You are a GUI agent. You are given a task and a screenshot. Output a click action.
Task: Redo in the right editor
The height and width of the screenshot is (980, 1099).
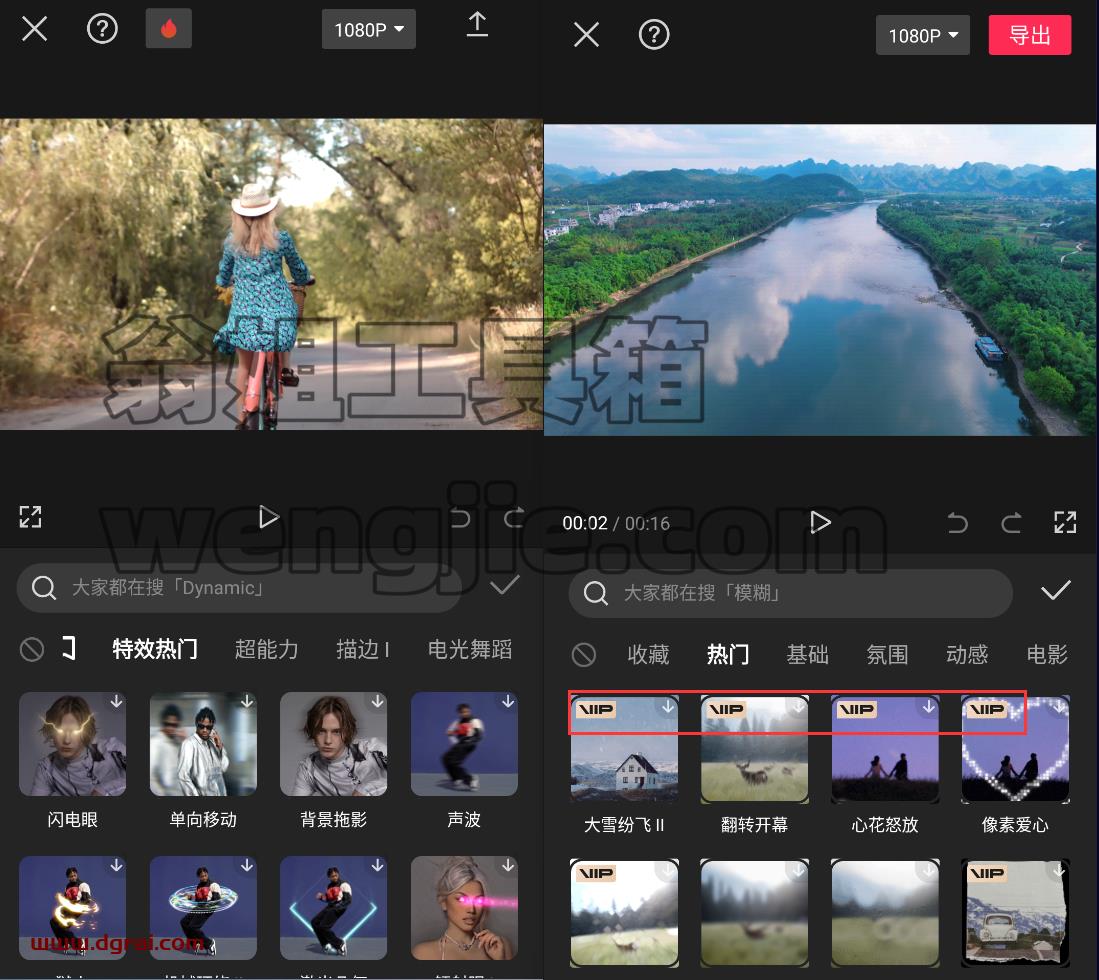[1011, 523]
